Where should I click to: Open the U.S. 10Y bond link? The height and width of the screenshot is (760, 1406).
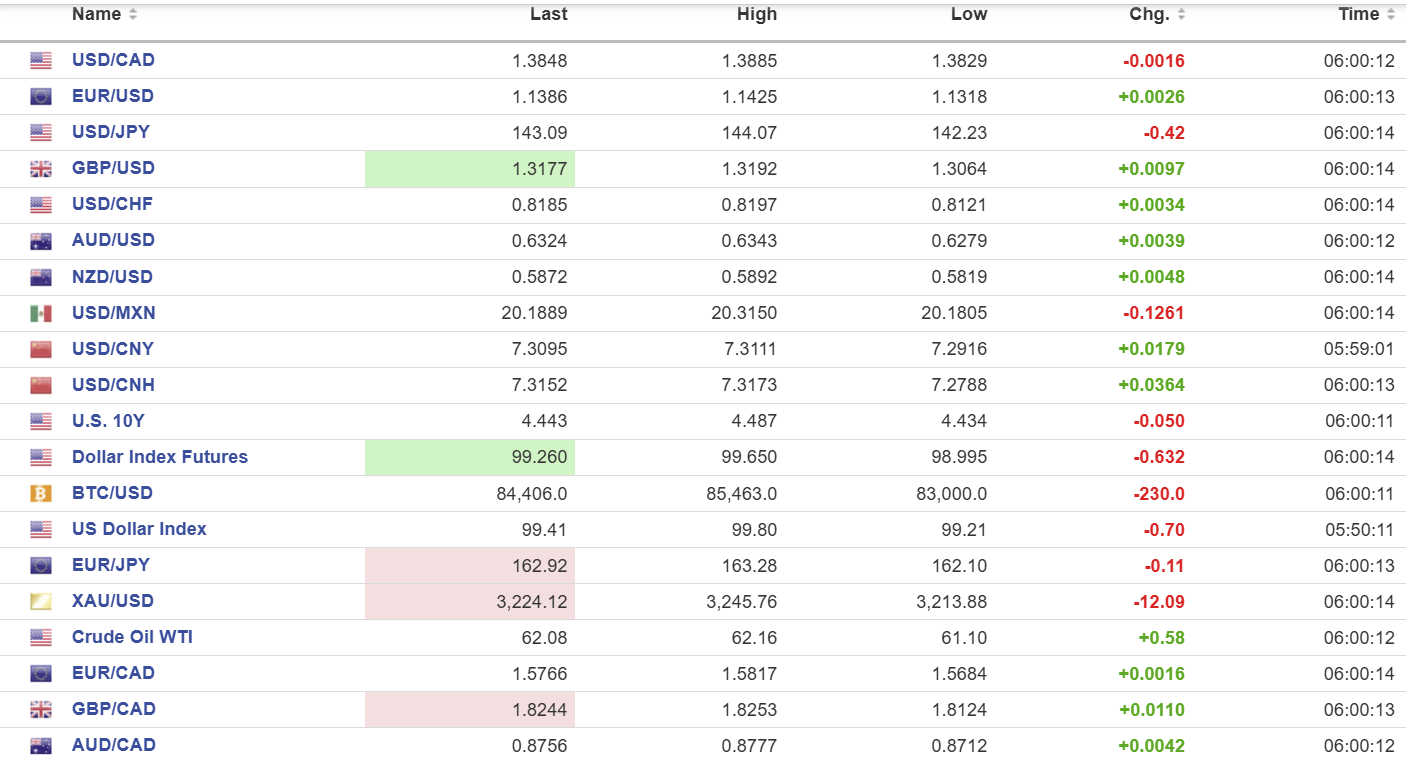pyautogui.click(x=108, y=421)
